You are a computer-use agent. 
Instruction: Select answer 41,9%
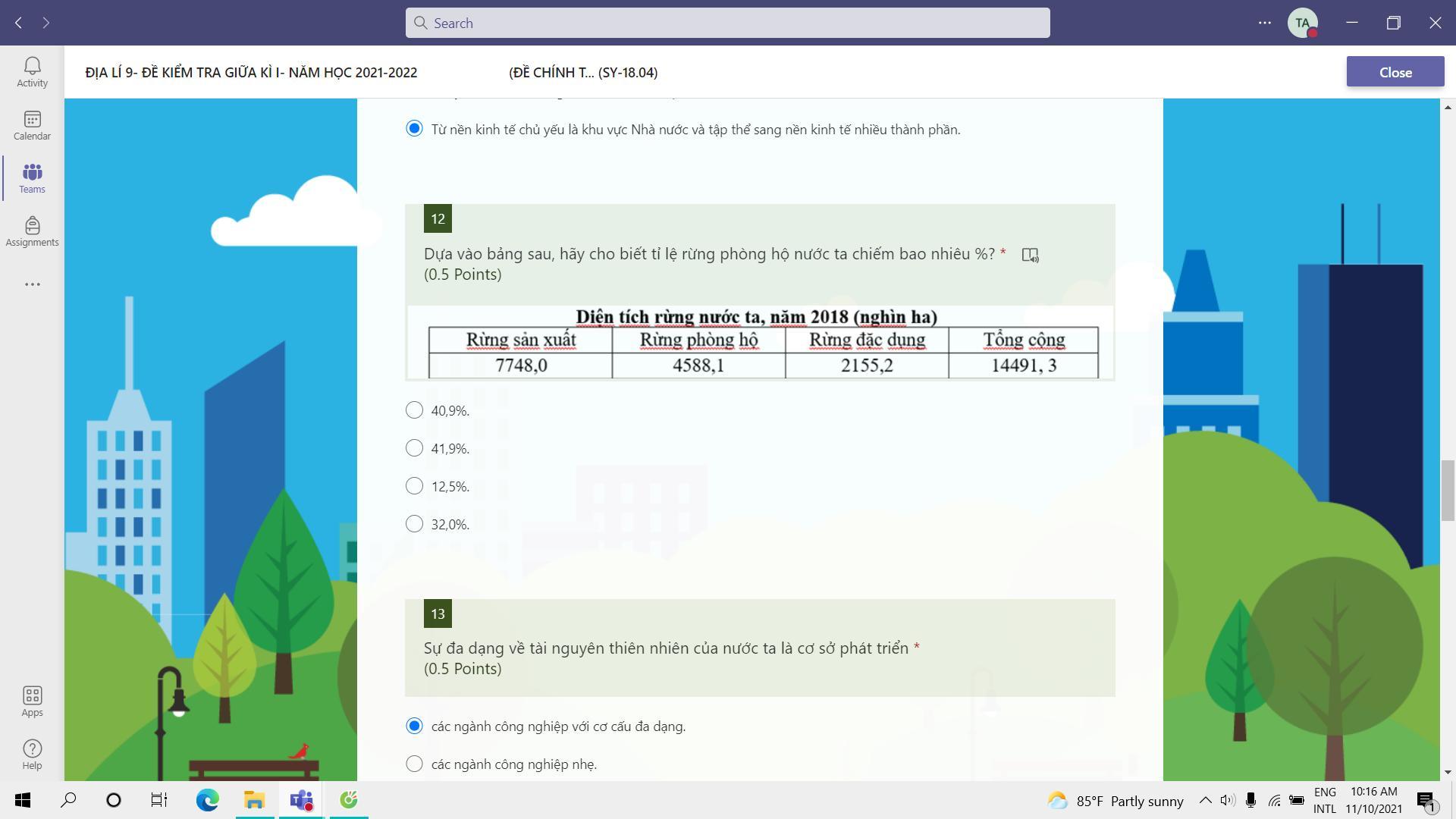pos(414,448)
